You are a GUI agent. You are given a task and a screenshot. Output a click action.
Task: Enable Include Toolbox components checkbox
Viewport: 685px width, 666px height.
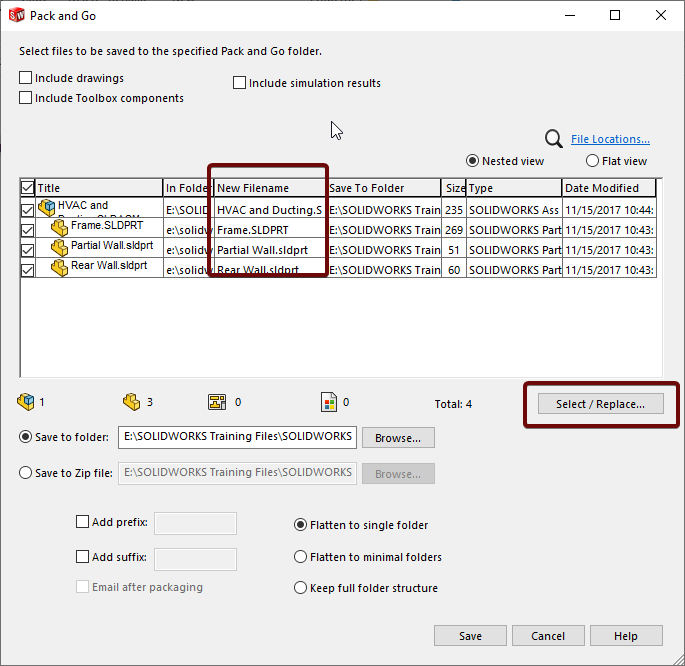tap(25, 98)
